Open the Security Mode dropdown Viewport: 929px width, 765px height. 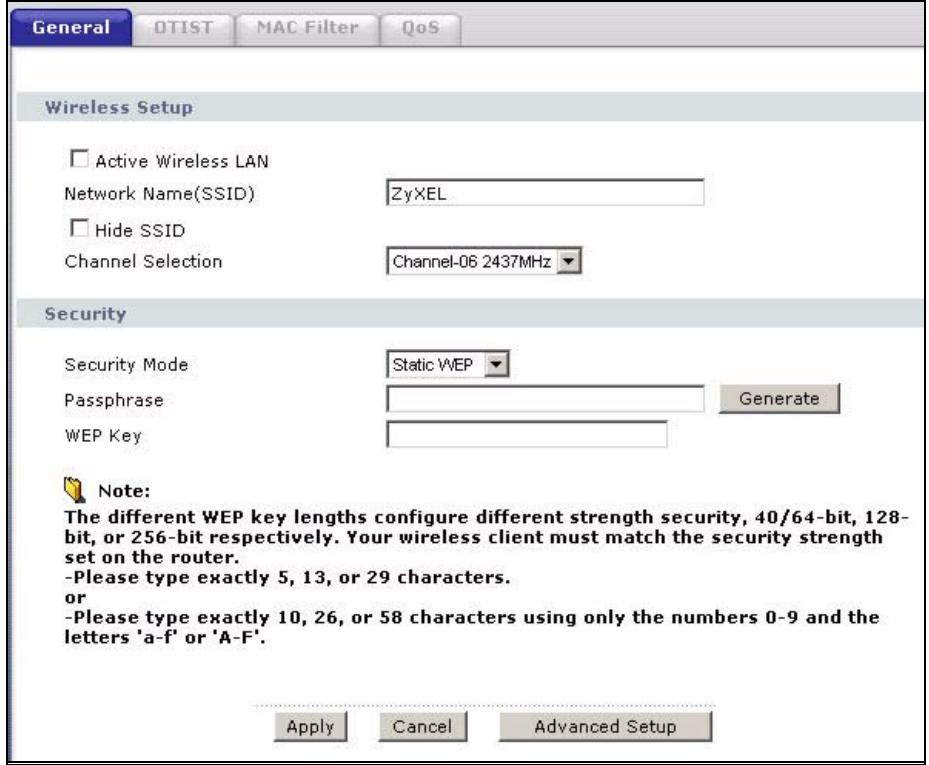(447, 364)
